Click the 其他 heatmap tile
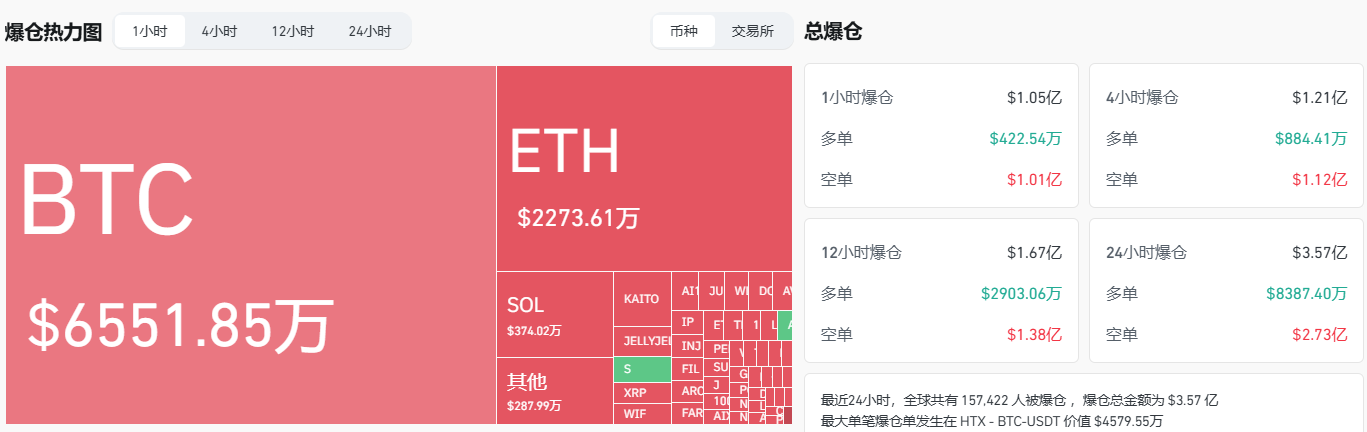This screenshot has width=1367, height=432. point(554,390)
